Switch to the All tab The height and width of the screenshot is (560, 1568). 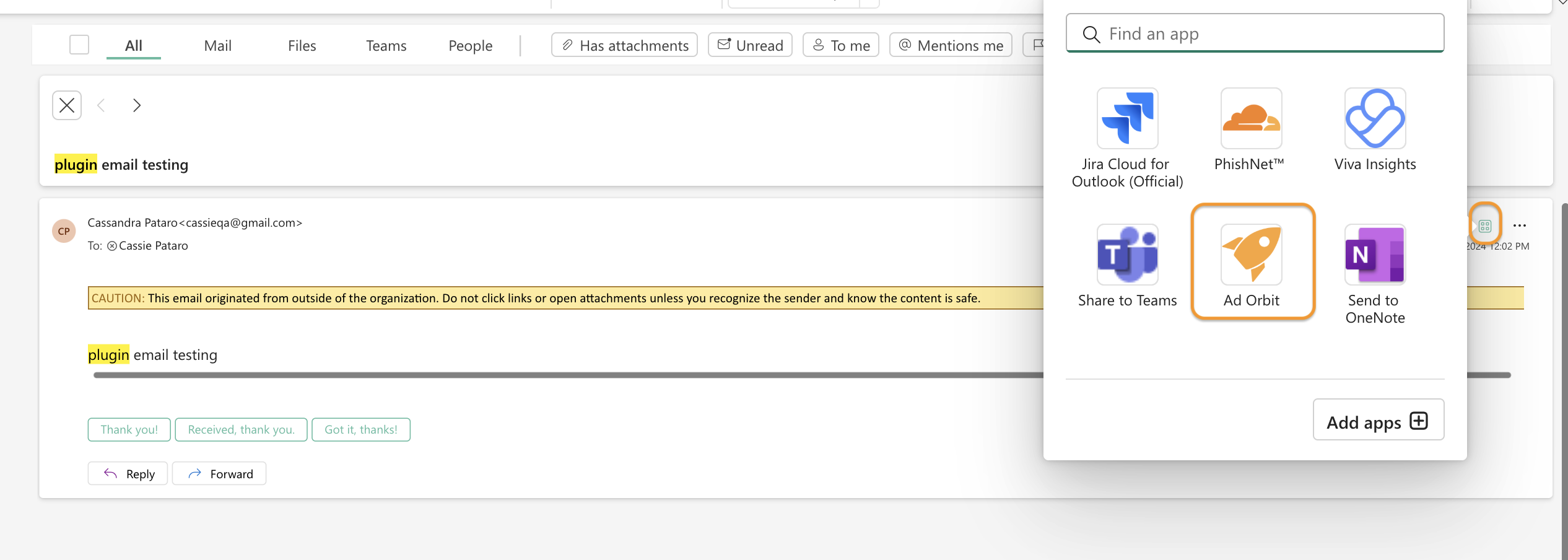pos(133,46)
